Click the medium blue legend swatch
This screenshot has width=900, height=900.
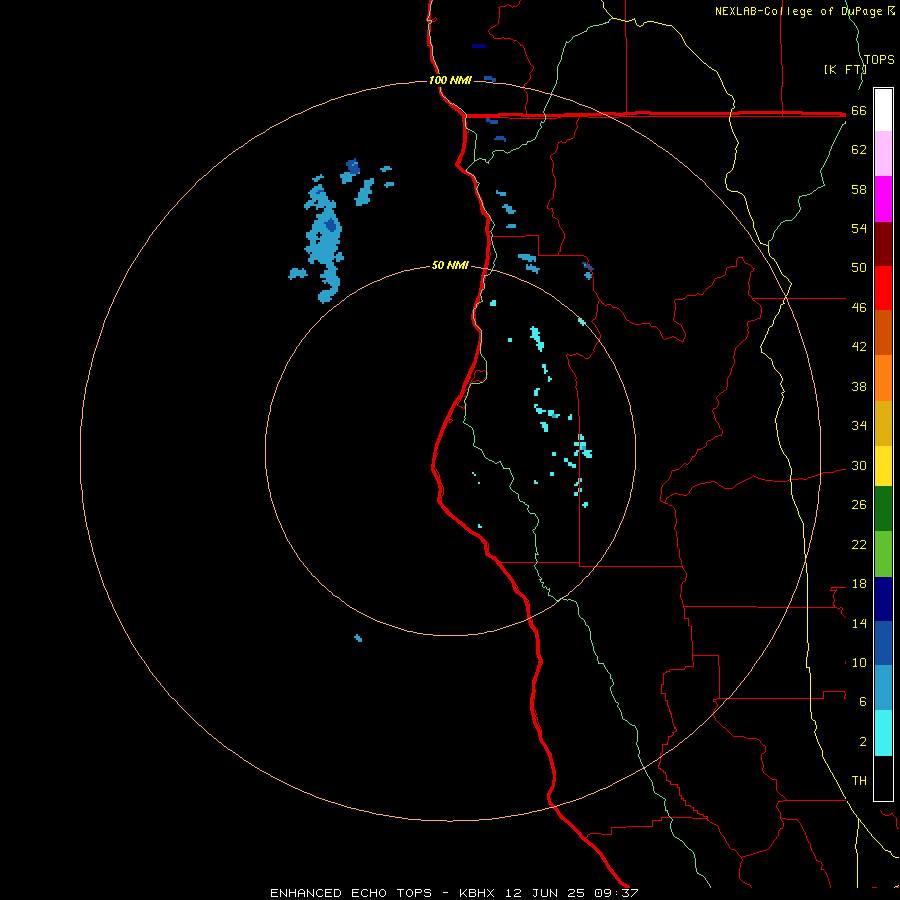click(883, 643)
